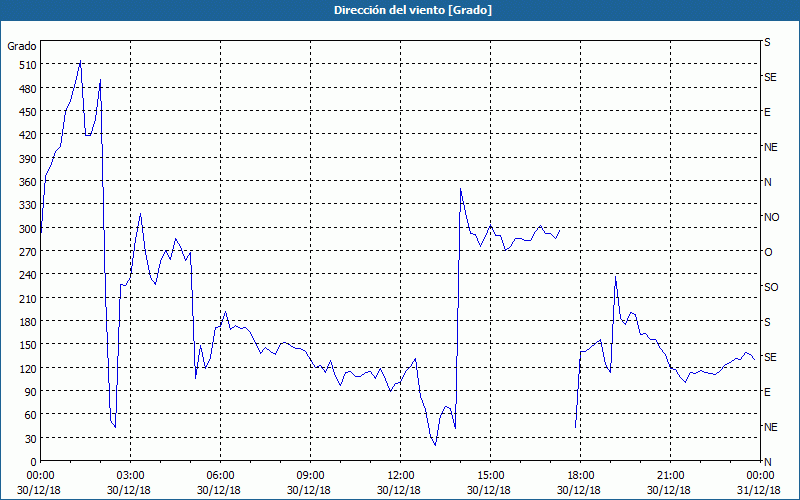Select the 03:00 time label
Screen dimensions: 800x500
pos(130,476)
